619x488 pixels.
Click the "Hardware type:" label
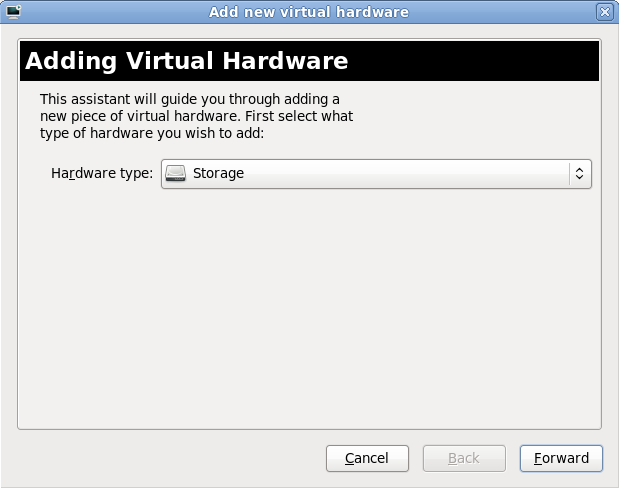(x=102, y=173)
